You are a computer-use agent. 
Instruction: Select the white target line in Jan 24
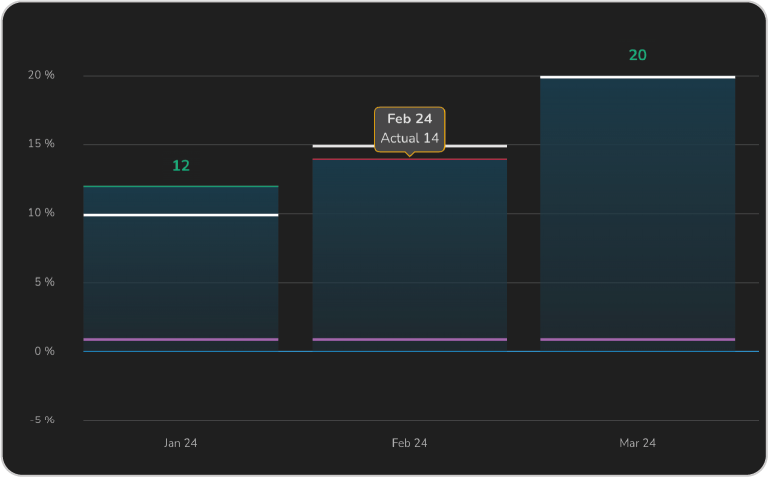[x=181, y=214]
